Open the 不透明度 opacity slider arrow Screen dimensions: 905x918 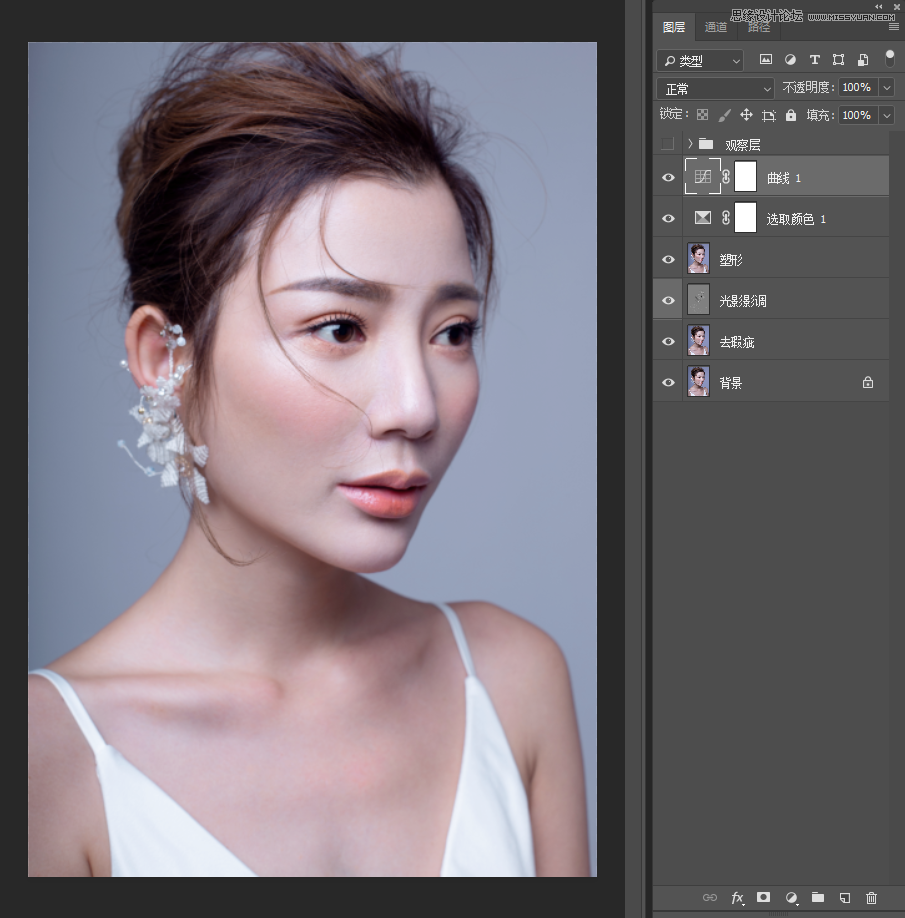pos(886,88)
